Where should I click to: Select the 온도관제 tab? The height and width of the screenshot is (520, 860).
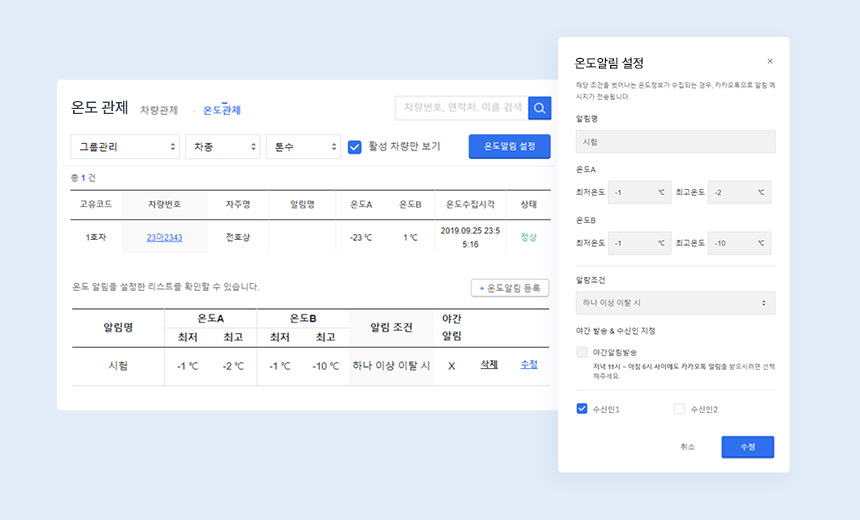click(221, 110)
